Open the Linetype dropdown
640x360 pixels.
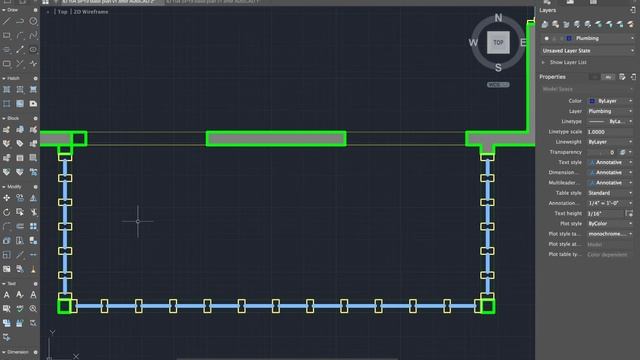pyautogui.click(x=610, y=122)
